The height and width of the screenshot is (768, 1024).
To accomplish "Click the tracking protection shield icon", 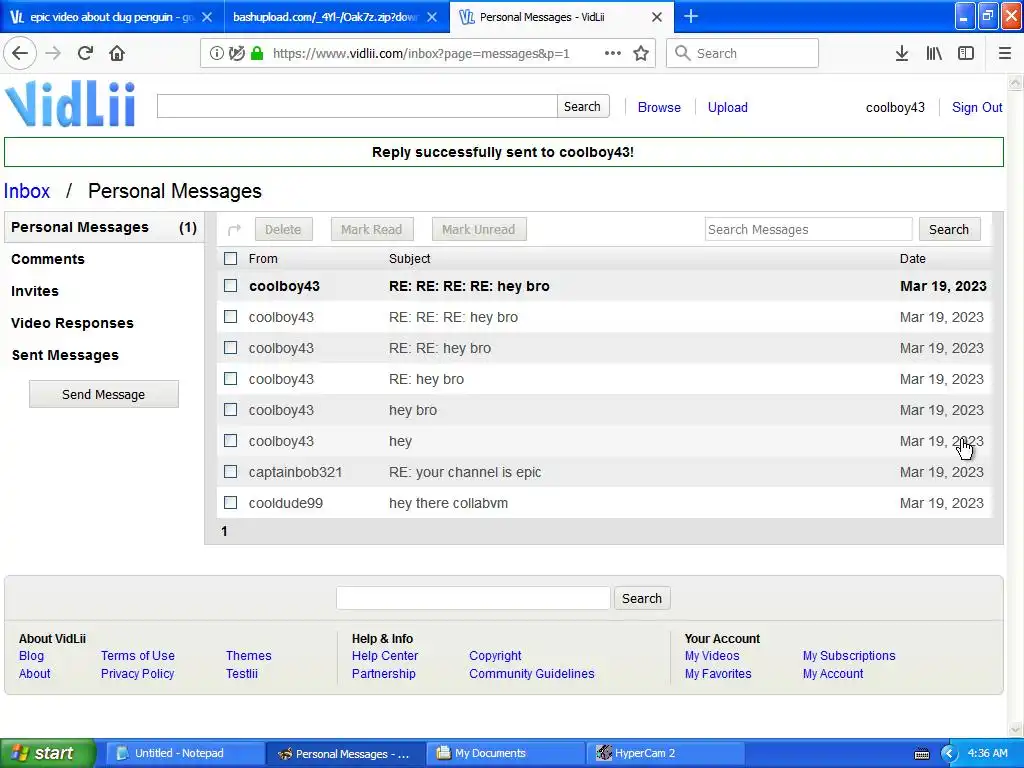I will (237, 54).
